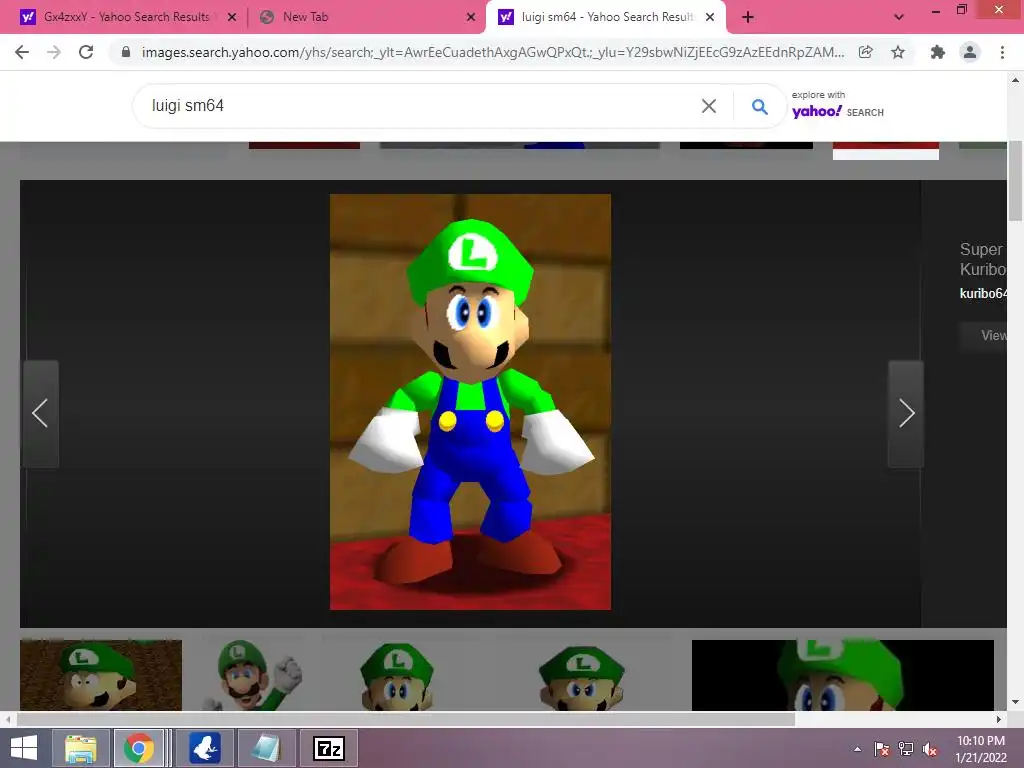Open File Explorer from the taskbar
Screen dimensions: 1024x768
point(81,748)
